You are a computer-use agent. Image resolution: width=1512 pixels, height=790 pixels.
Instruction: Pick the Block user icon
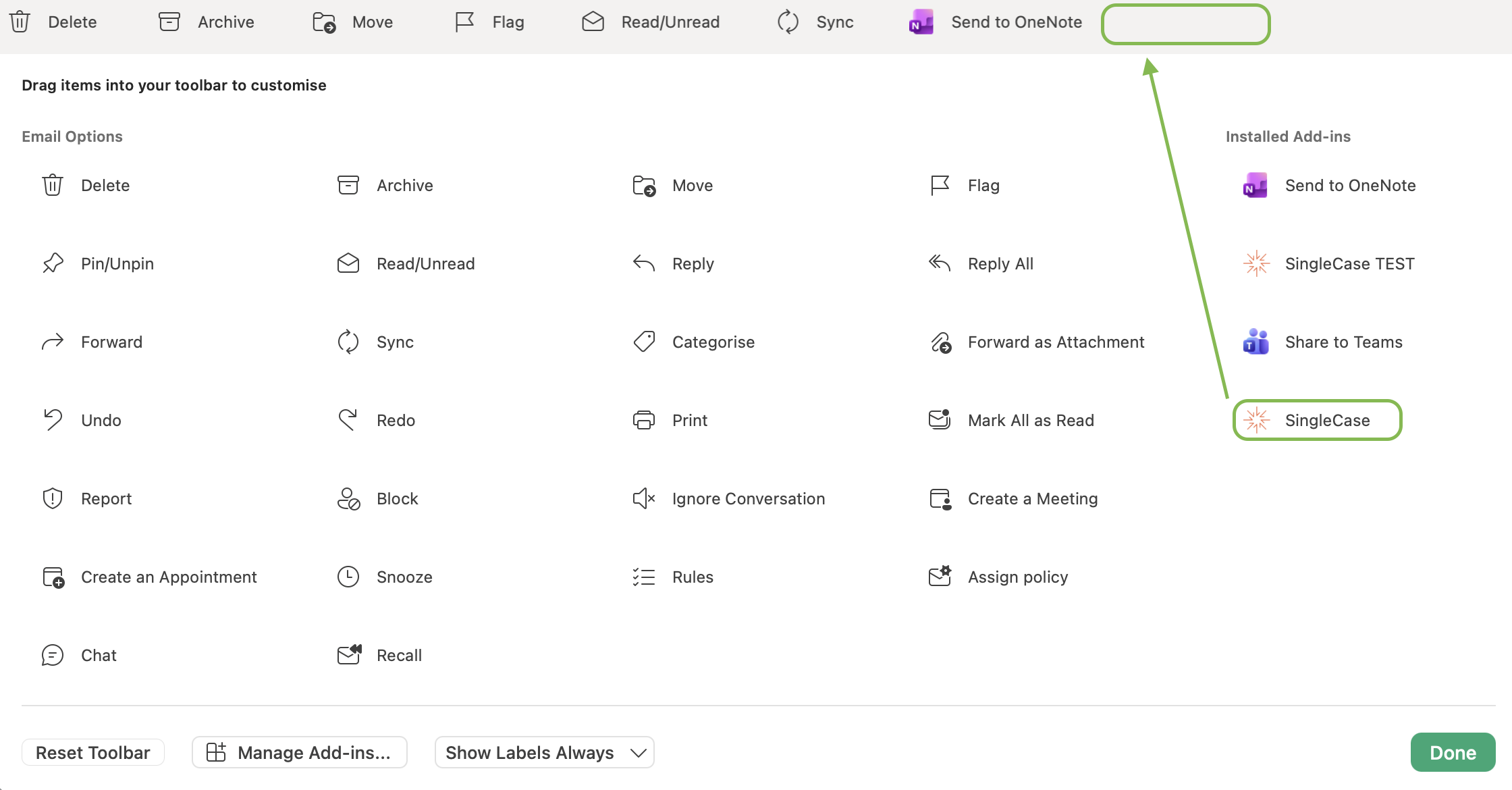coord(348,499)
